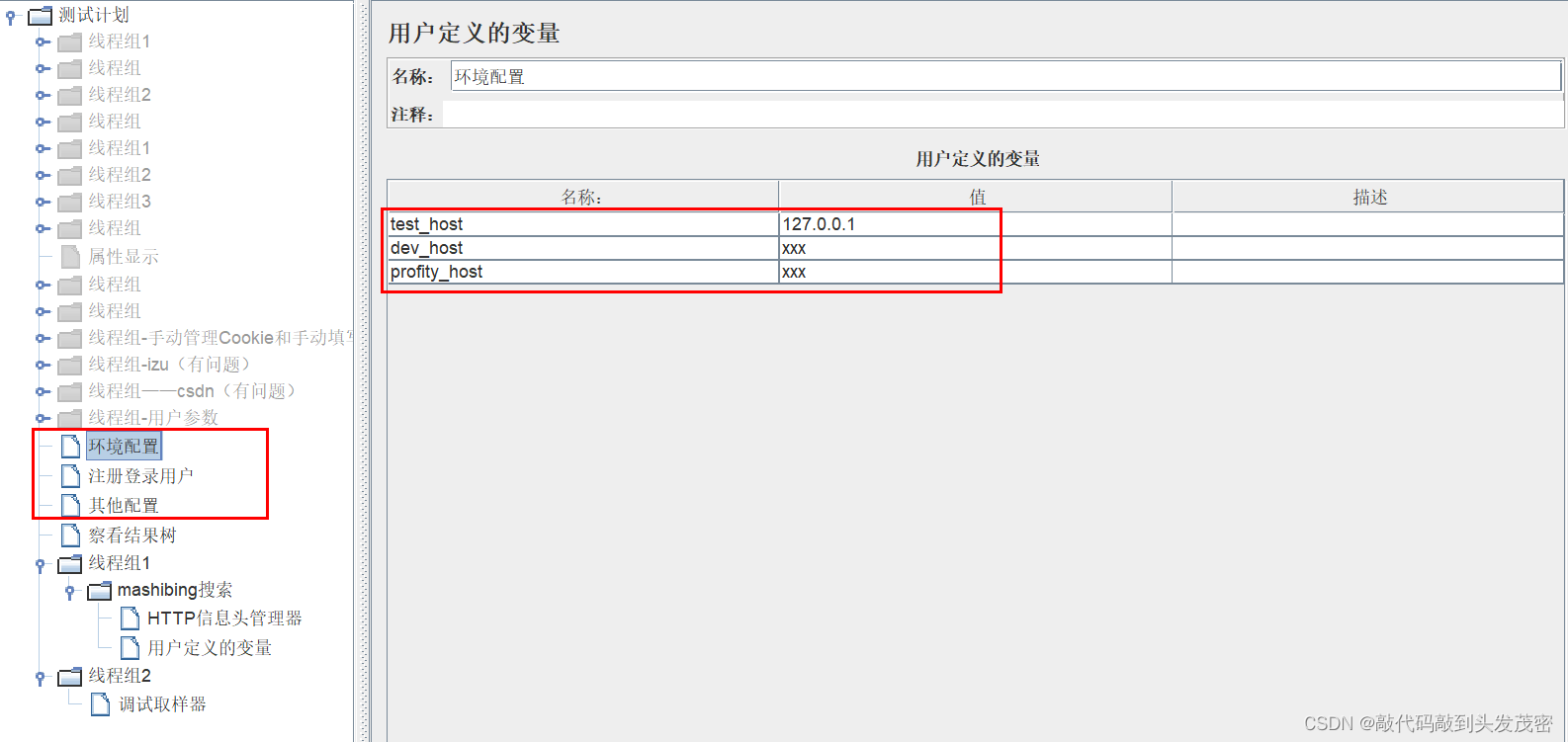Select the 察看结果树 listener label
Screen dimensions: 1568x742
click(132, 536)
